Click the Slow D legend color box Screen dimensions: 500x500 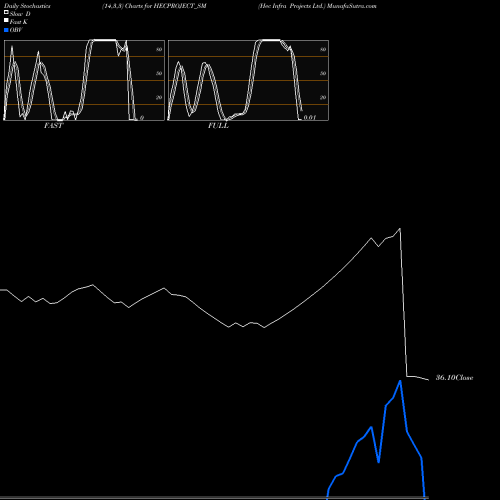[6, 13]
